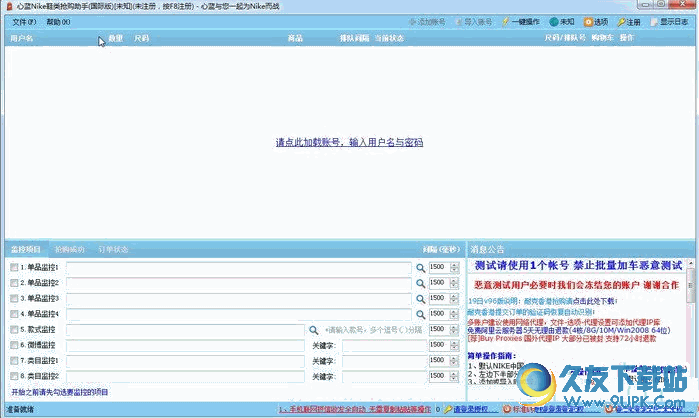Image resolution: width=699 pixels, height=418 pixels.
Task: Click the interval stepper for 单品监控1
Action: click(454, 267)
